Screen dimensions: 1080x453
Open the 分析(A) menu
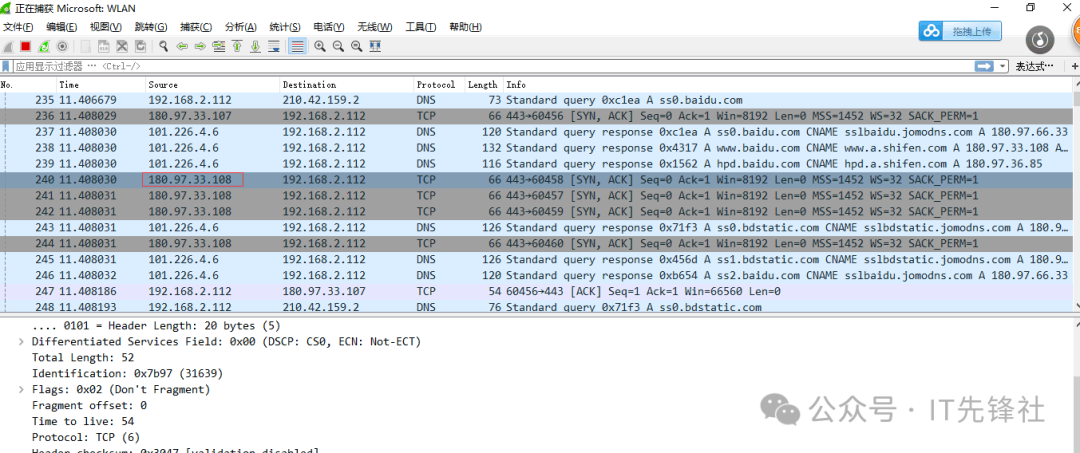(240, 27)
